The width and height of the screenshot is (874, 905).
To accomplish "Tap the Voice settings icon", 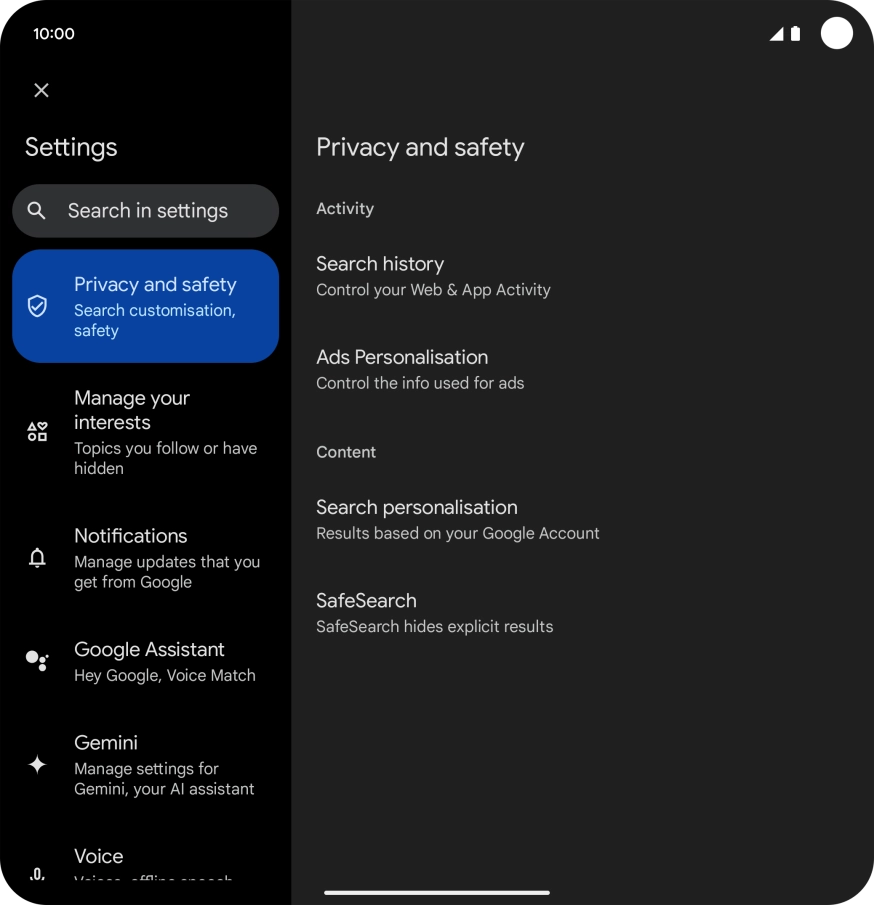I will [36, 872].
